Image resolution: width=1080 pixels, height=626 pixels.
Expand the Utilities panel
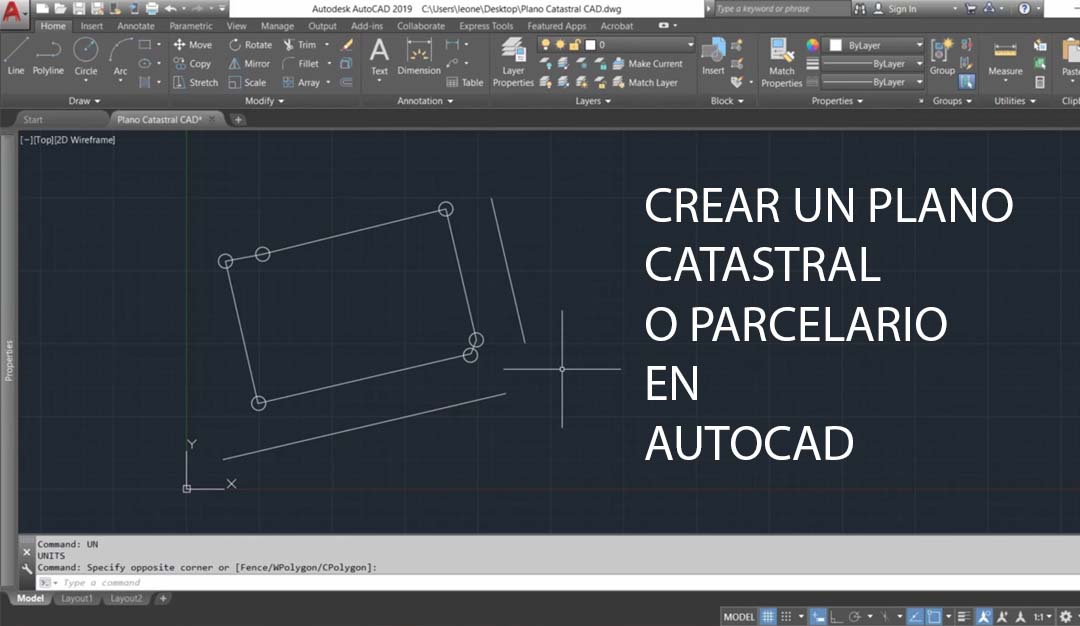point(1015,101)
